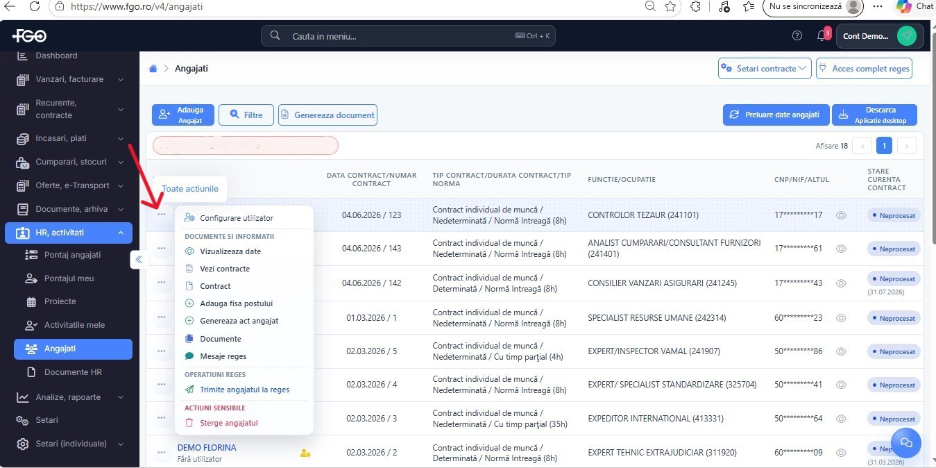
Task: Open the chat support bubble icon
Action: coord(906,442)
